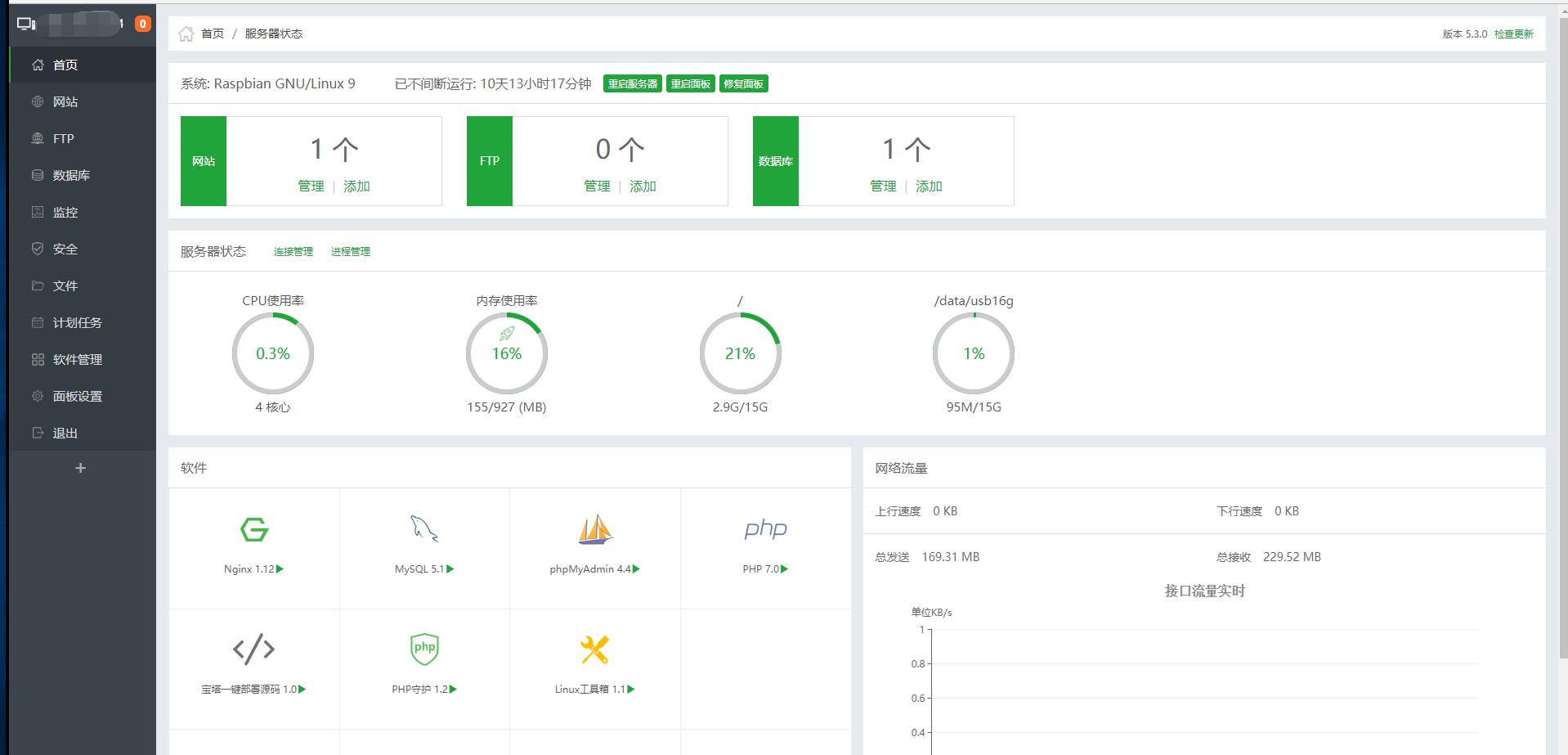Click the MySQL dolphin icon
Screen dimensions: 1568x755
pos(424,529)
